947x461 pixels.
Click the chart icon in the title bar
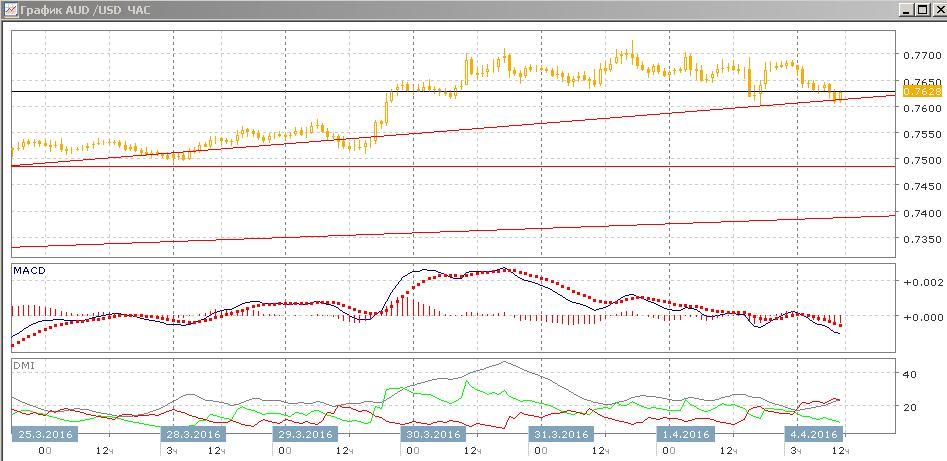[9, 10]
